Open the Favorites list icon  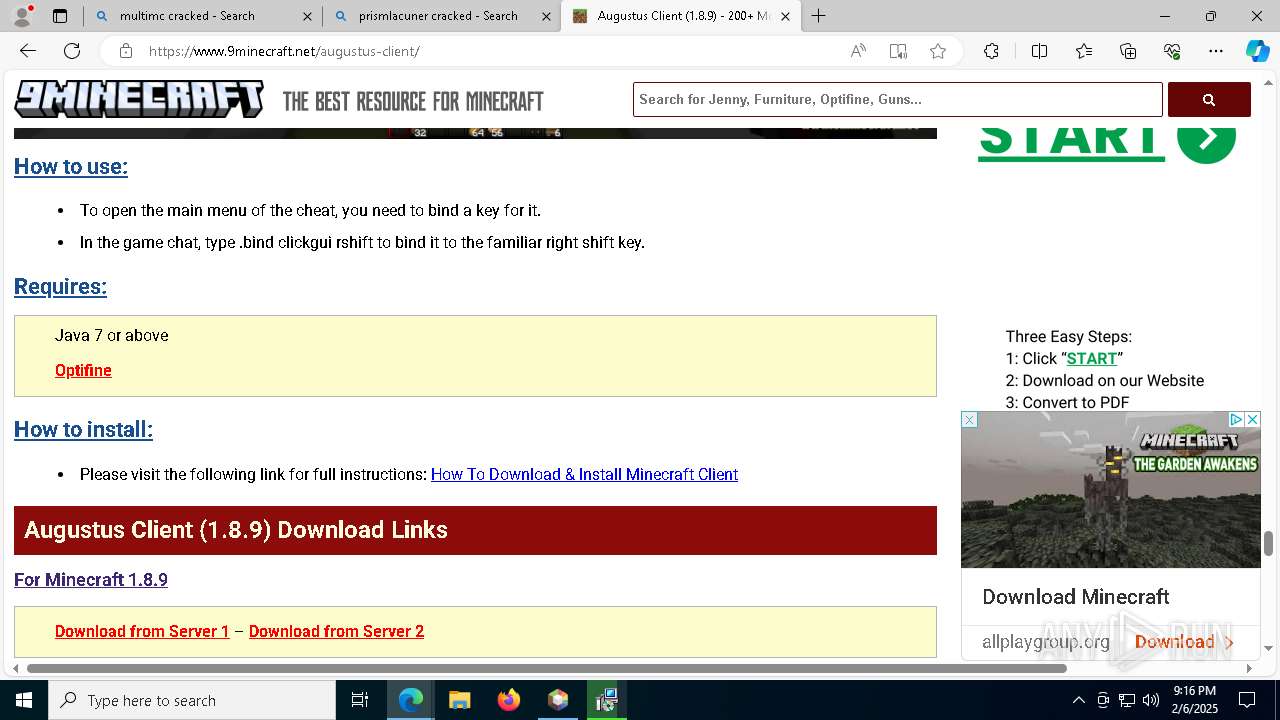coord(1084,51)
